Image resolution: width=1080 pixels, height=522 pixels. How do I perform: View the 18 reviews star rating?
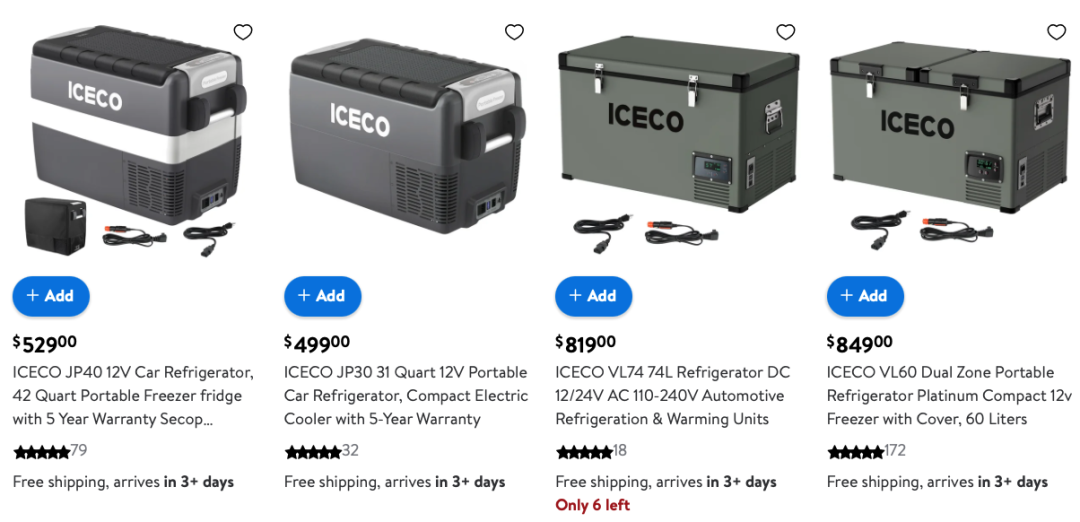592,452
